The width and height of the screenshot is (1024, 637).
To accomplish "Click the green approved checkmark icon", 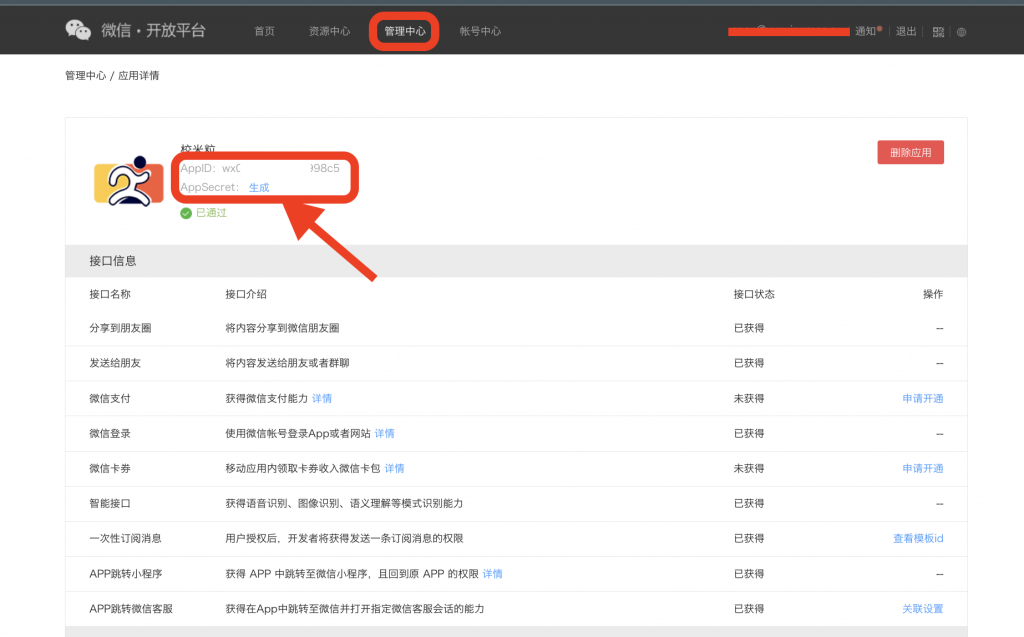I will 185,213.
